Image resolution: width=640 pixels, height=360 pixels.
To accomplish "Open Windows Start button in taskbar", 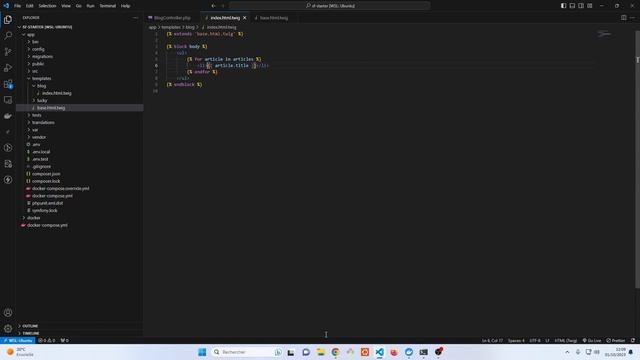I will (202, 352).
